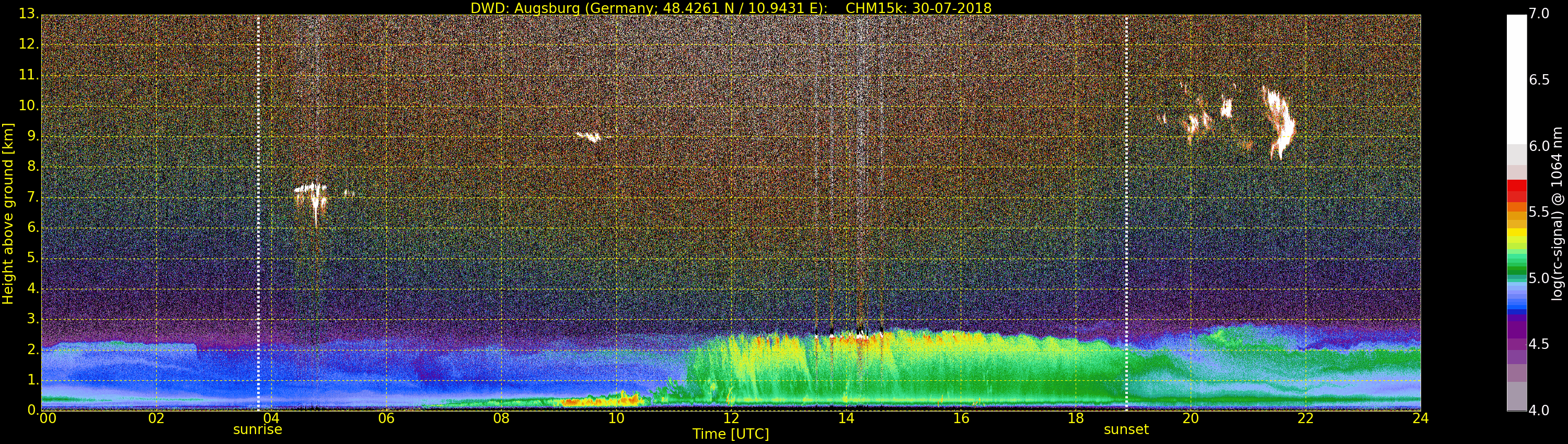The image size is (1568, 444).
Task: Click the colorbar tick label '5.0'
Action: pyautogui.click(x=1539, y=278)
